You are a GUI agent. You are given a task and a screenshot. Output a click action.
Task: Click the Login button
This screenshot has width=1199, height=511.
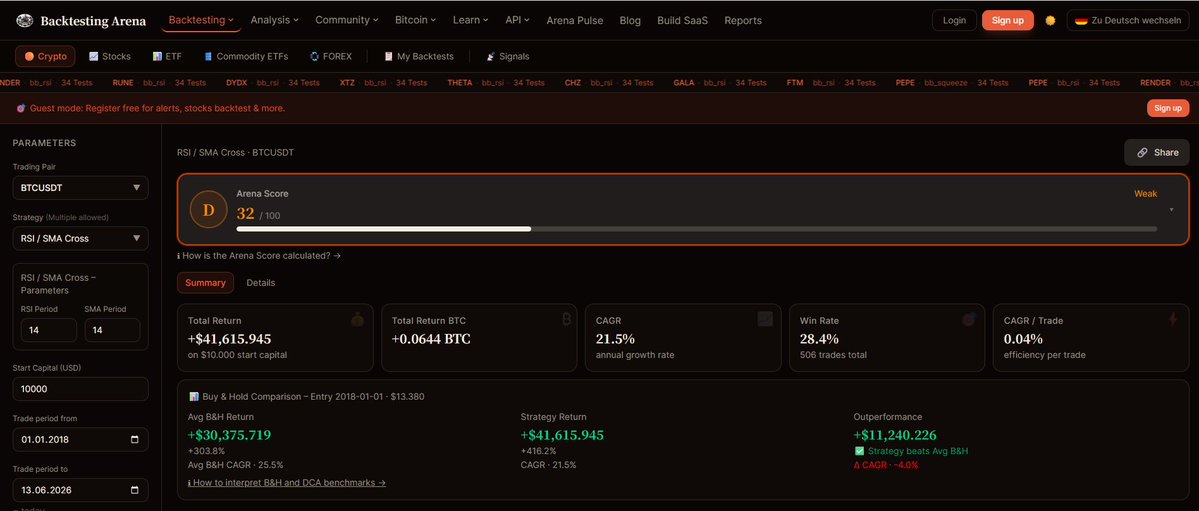click(954, 21)
